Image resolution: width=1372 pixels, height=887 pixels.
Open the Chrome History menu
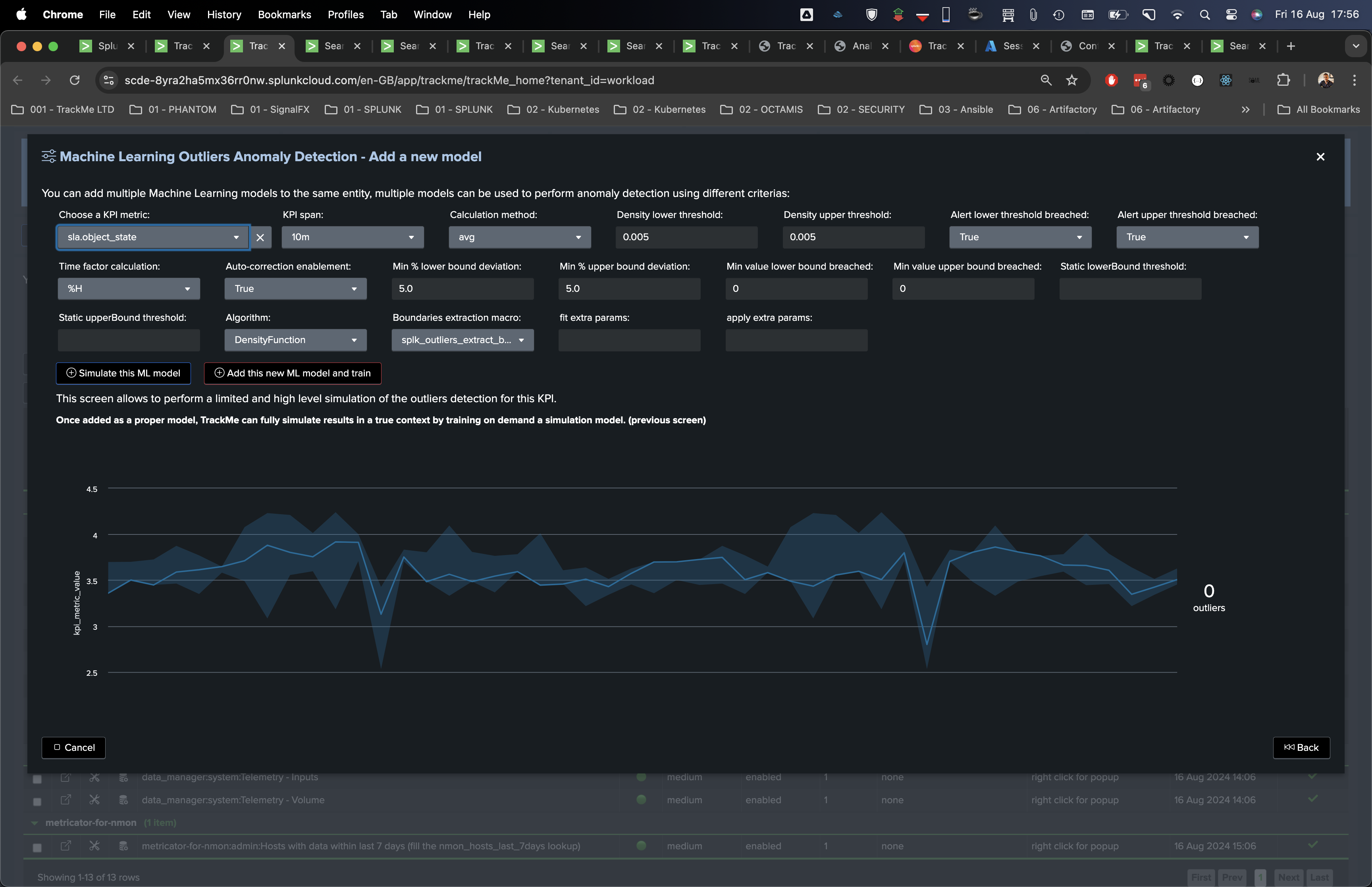pyautogui.click(x=224, y=14)
